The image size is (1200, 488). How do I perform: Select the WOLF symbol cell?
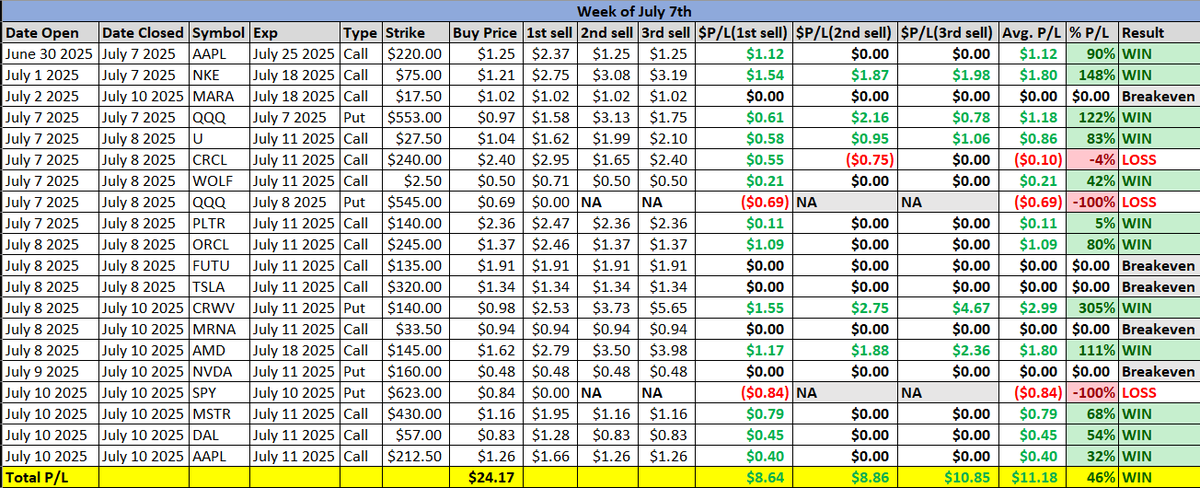tap(219, 180)
